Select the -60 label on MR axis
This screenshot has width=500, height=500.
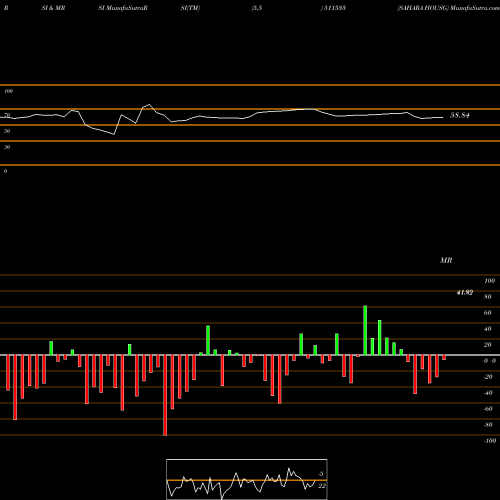pos(488,409)
